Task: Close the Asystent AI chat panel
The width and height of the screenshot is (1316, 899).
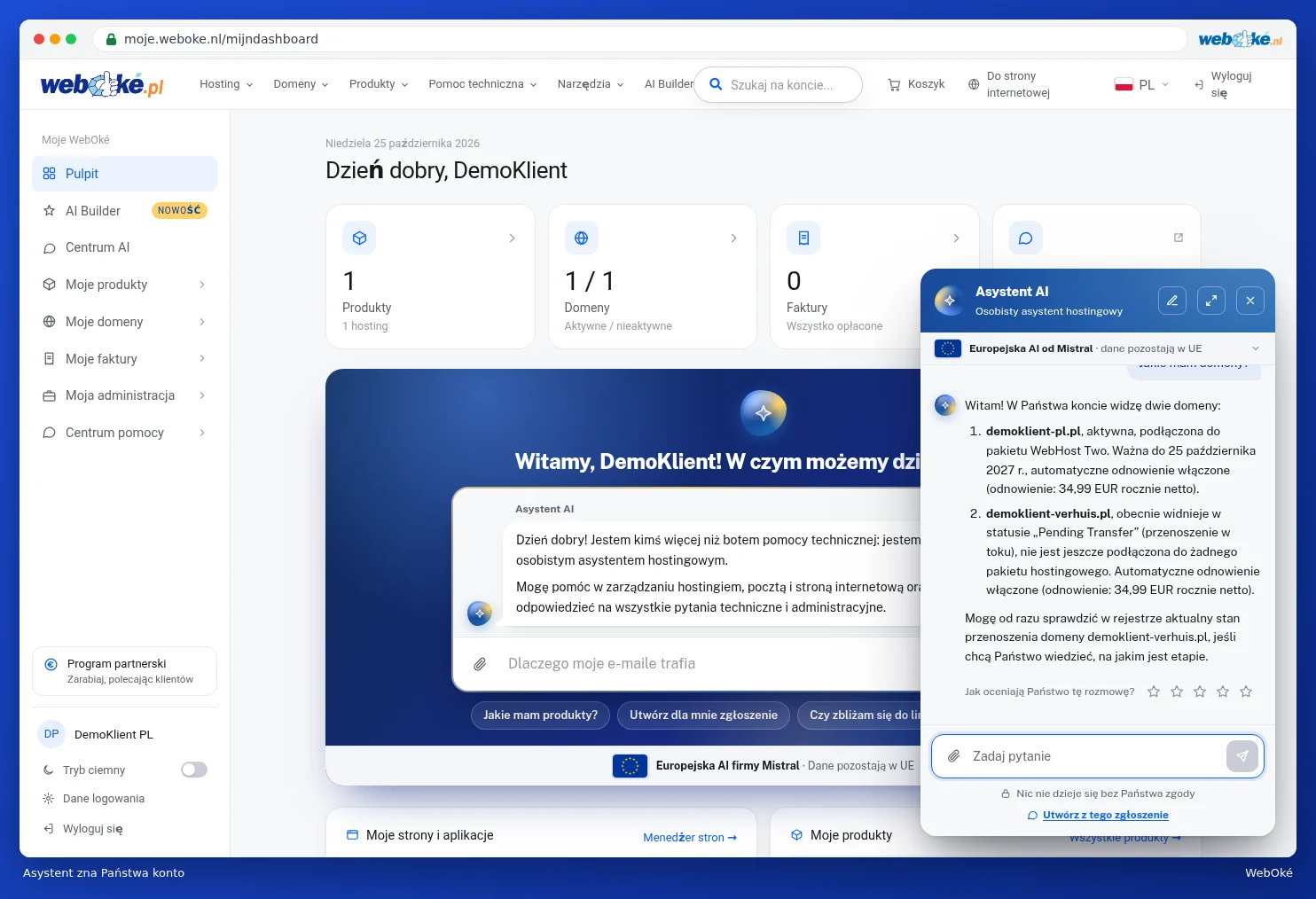Action: point(1249,301)
